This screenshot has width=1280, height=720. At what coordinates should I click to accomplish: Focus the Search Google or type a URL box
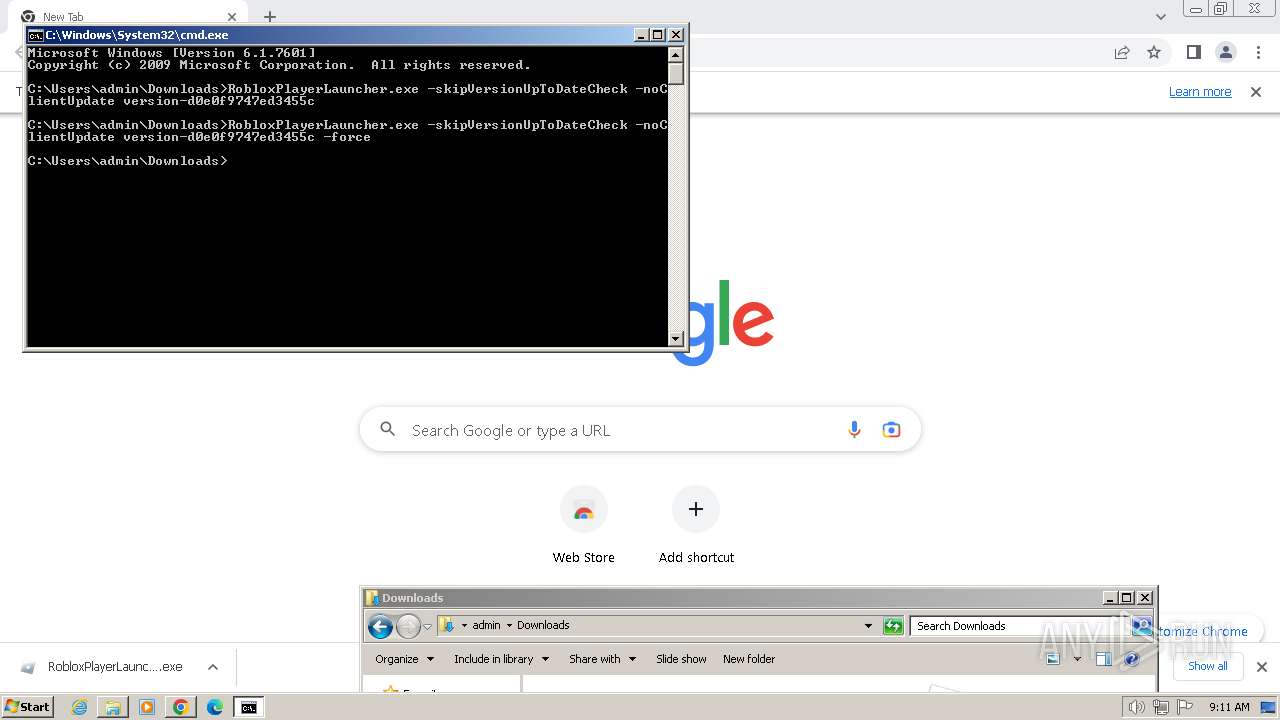pos(640,430)
